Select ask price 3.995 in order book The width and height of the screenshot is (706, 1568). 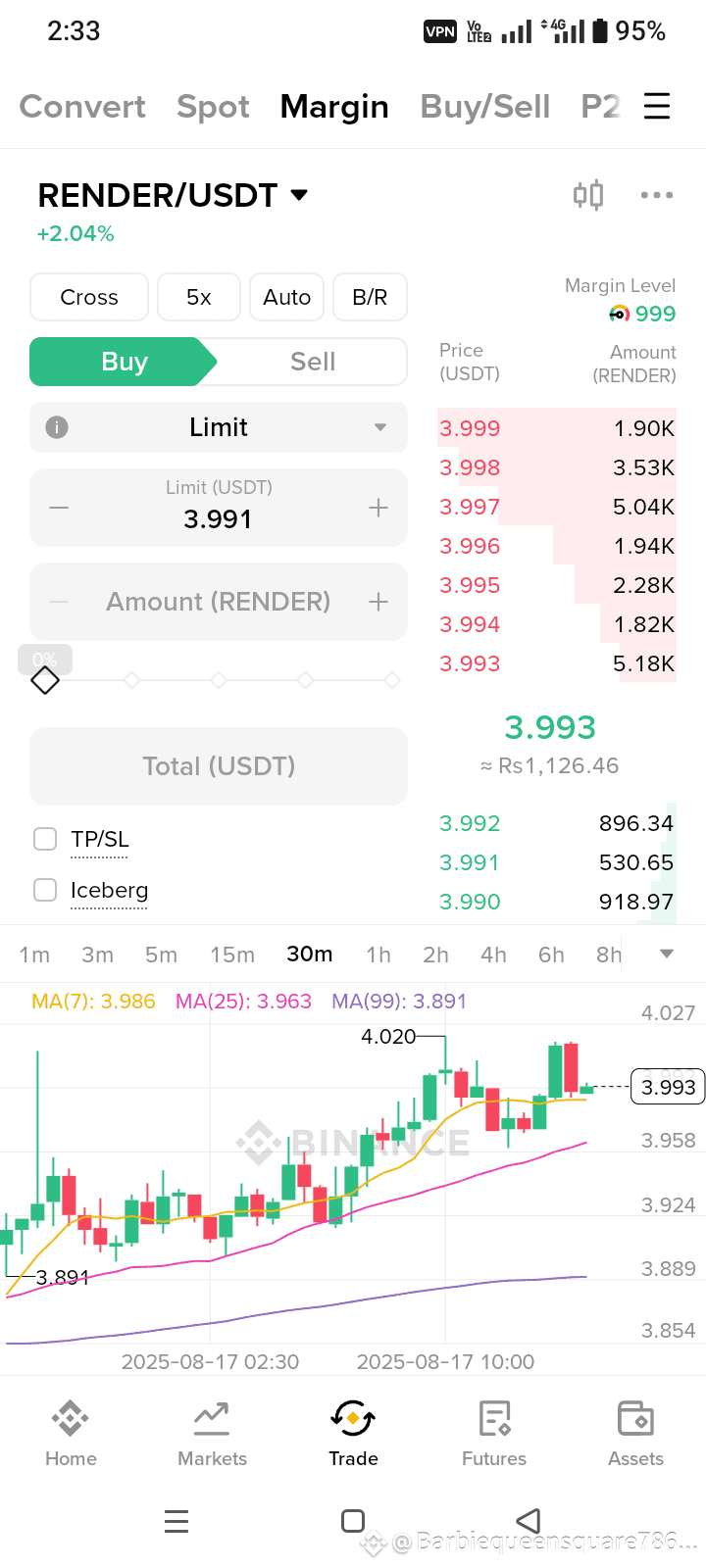[x=470, y=585]
